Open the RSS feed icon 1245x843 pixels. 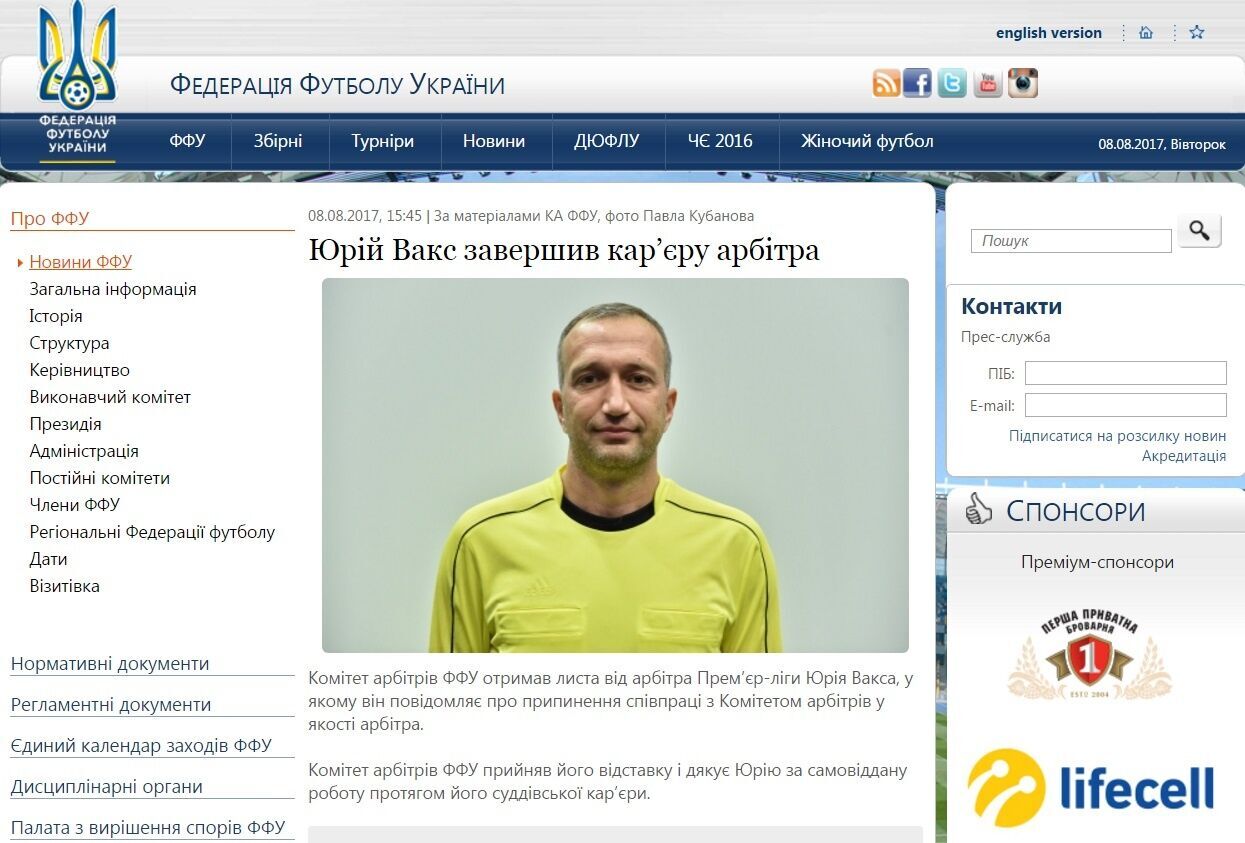(x=886, y=83)
